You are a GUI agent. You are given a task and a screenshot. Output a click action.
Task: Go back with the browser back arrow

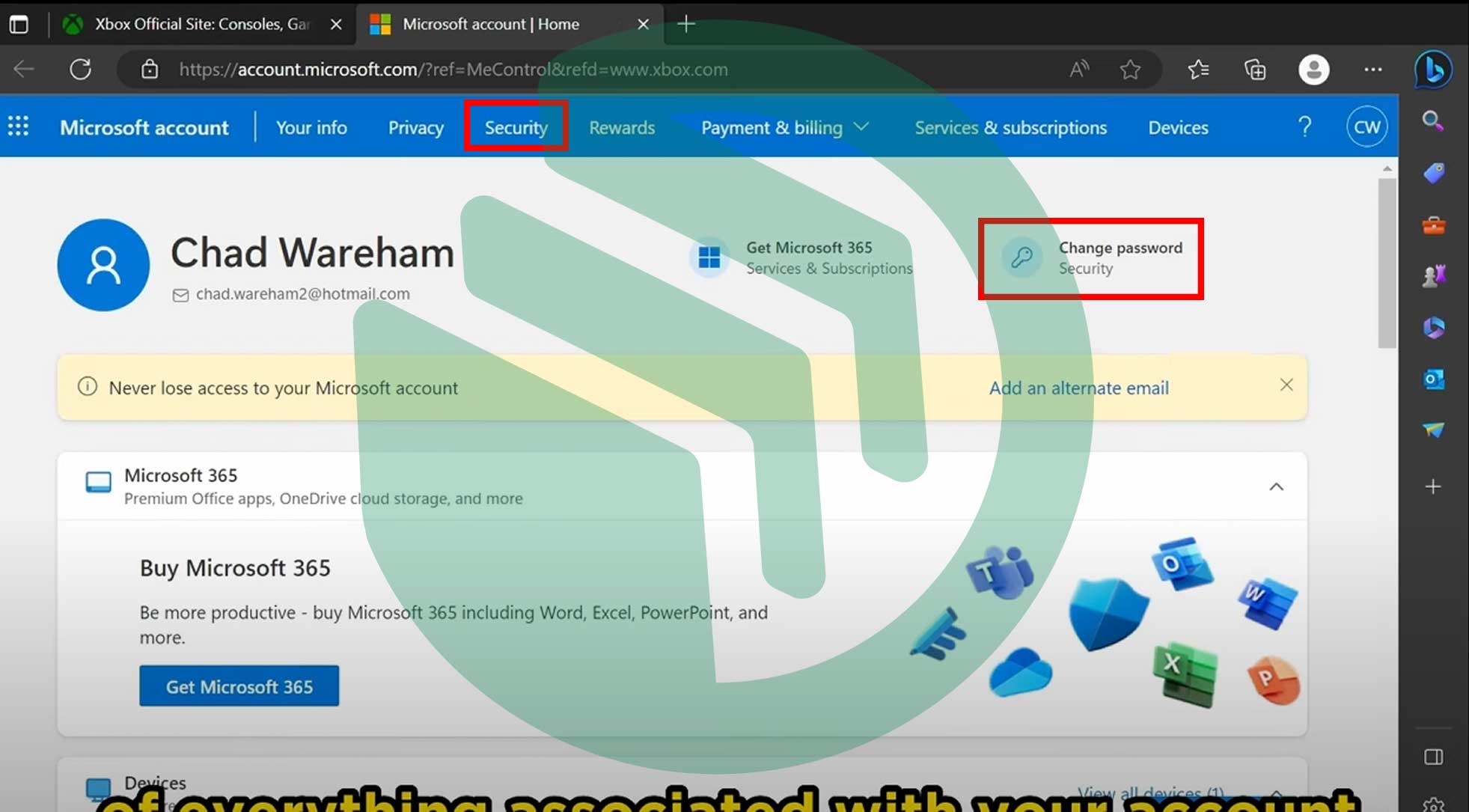coord(24,70)
